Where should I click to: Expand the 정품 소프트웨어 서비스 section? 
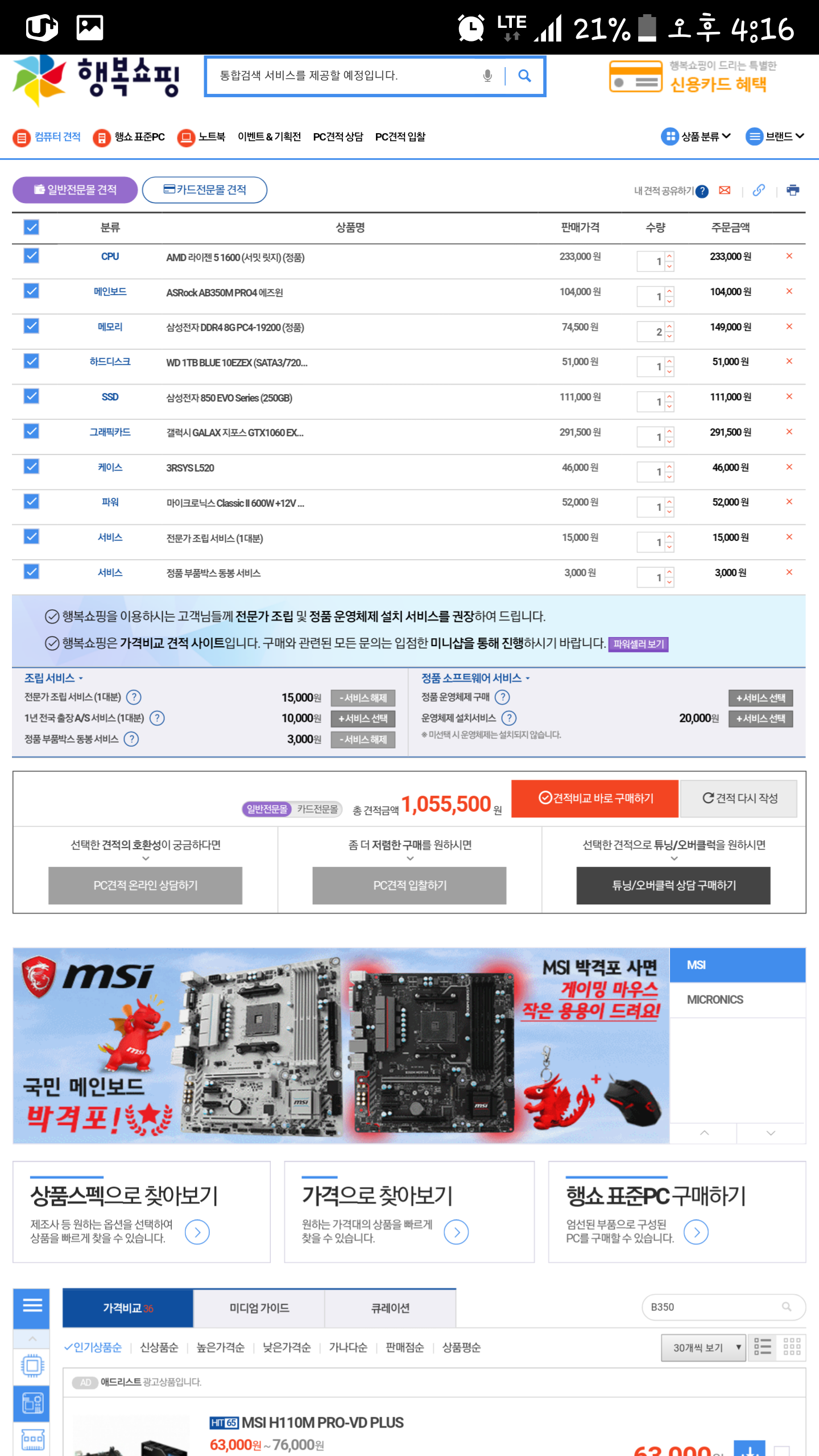click(475, 678)
